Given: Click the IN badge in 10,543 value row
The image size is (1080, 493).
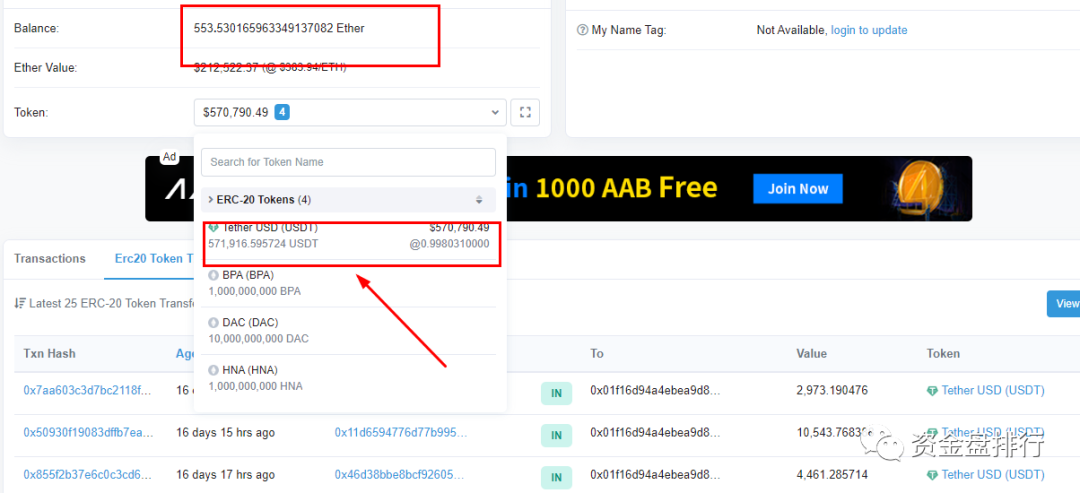Looking at the screenshot, I should coord(557,435).
